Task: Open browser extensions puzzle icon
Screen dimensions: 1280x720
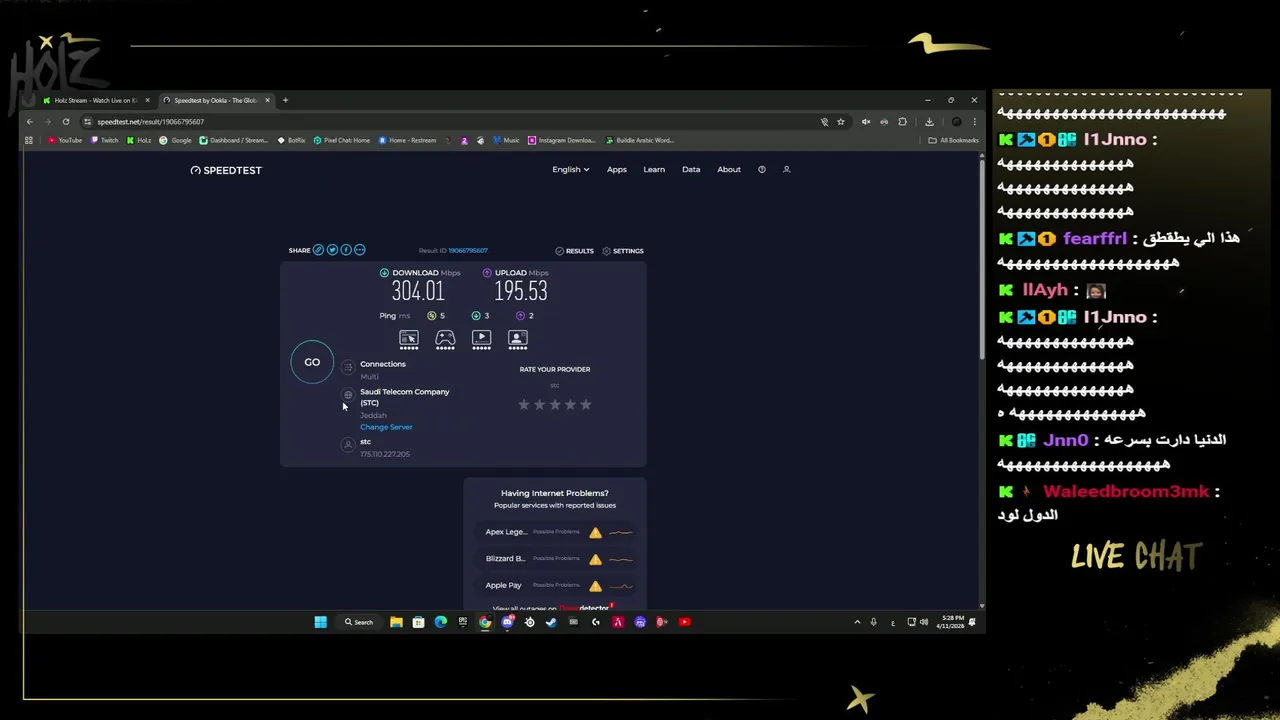Action: (902, 122)
